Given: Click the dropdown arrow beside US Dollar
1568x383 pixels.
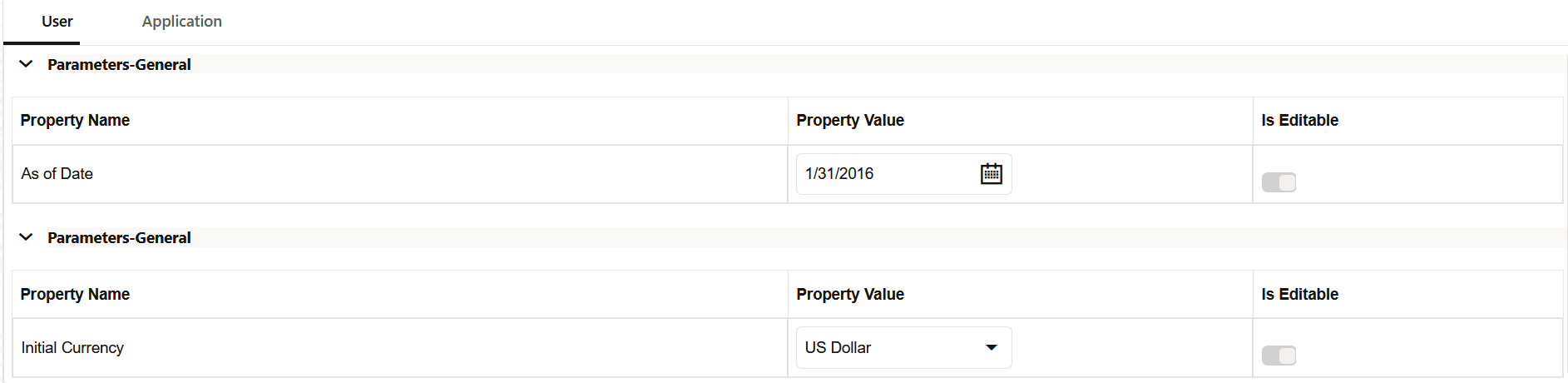Looking at the screenshot, I should 991,347.
